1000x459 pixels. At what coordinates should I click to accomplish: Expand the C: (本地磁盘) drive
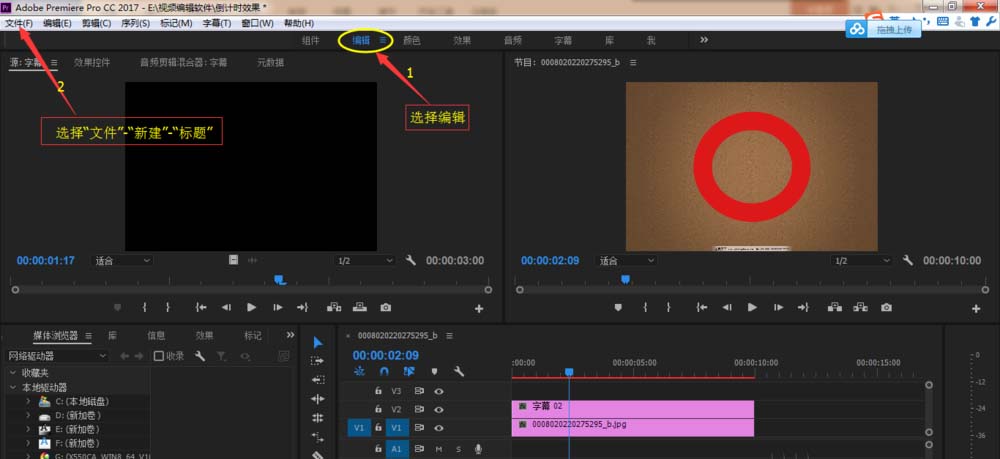tap(28, 402)
